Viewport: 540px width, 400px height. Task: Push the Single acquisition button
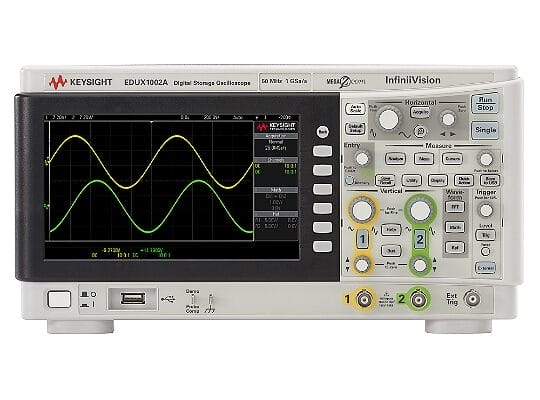[x=485, y=130]
